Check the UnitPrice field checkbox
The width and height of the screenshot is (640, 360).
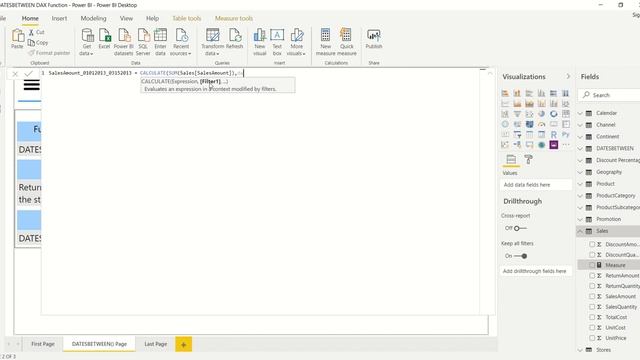point(592,338)
